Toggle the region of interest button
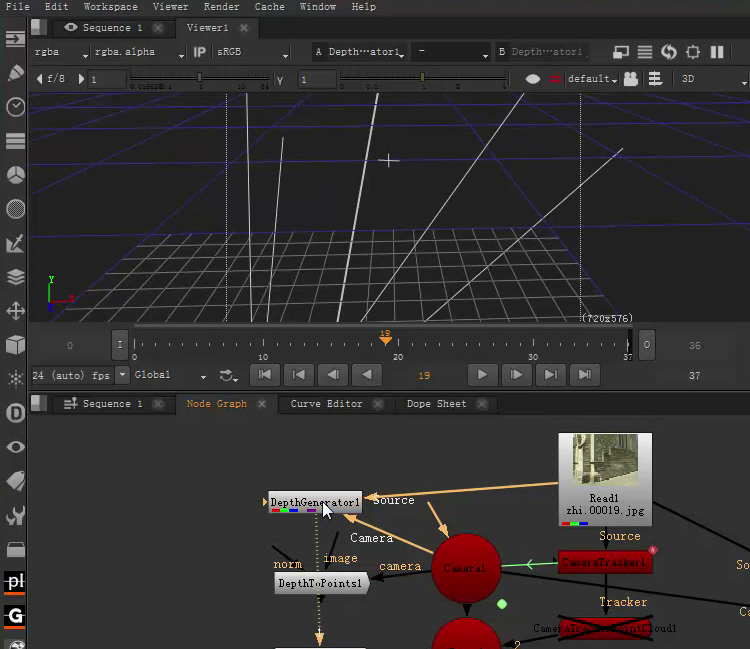 point(693,52)
